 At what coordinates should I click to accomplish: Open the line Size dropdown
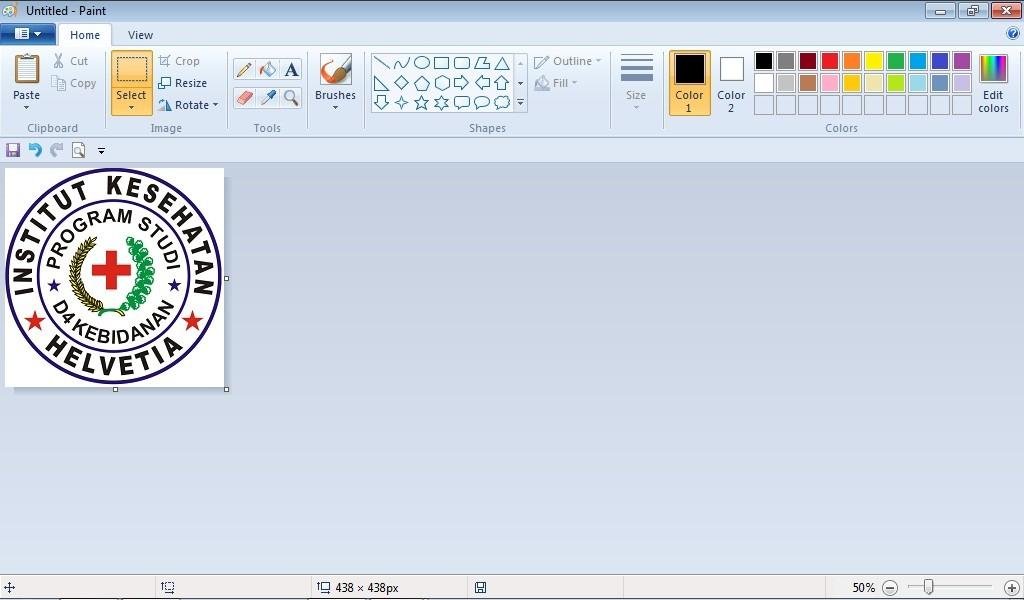point(636,84)
